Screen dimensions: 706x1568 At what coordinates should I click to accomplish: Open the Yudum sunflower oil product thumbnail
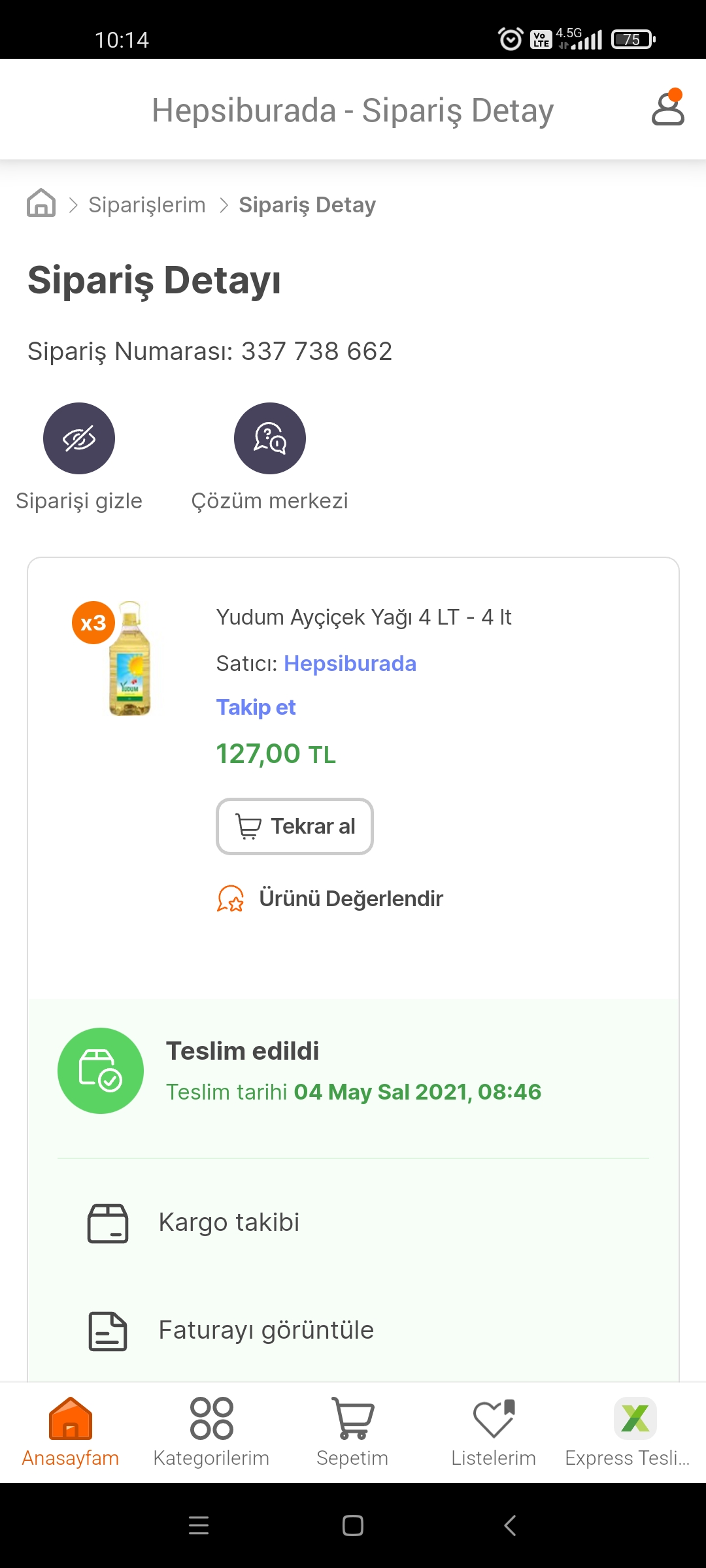click(x=129, y=659)
